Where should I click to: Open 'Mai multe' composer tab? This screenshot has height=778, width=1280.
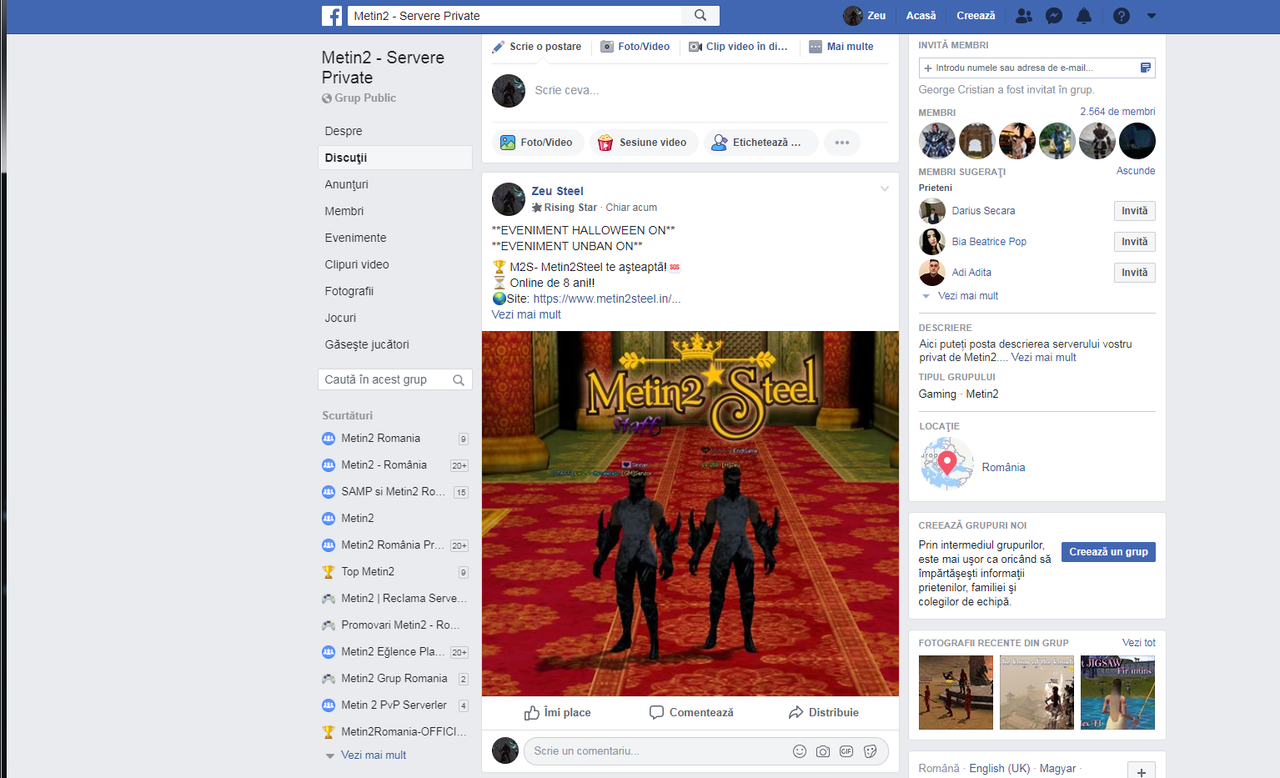point(841,47)
